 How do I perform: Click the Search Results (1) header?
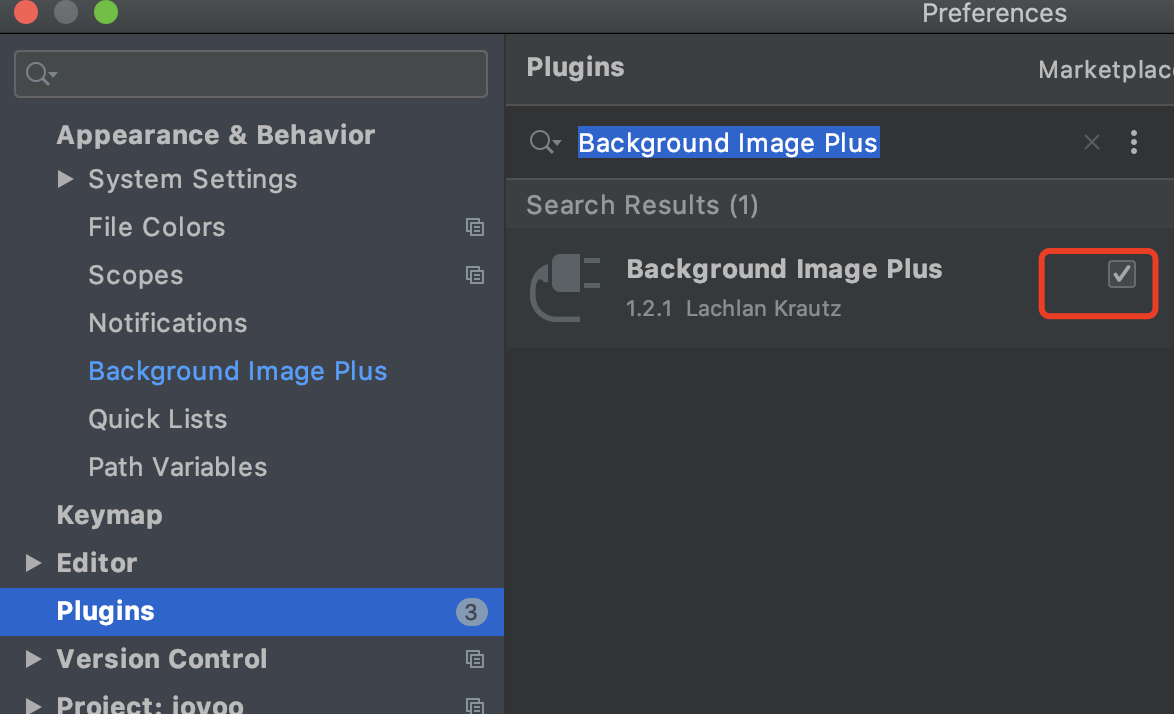642,205
